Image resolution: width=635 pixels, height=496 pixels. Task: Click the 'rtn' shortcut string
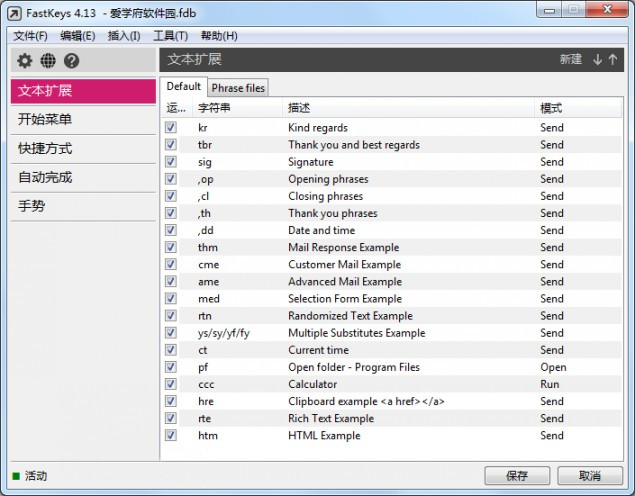click(205, 316)
